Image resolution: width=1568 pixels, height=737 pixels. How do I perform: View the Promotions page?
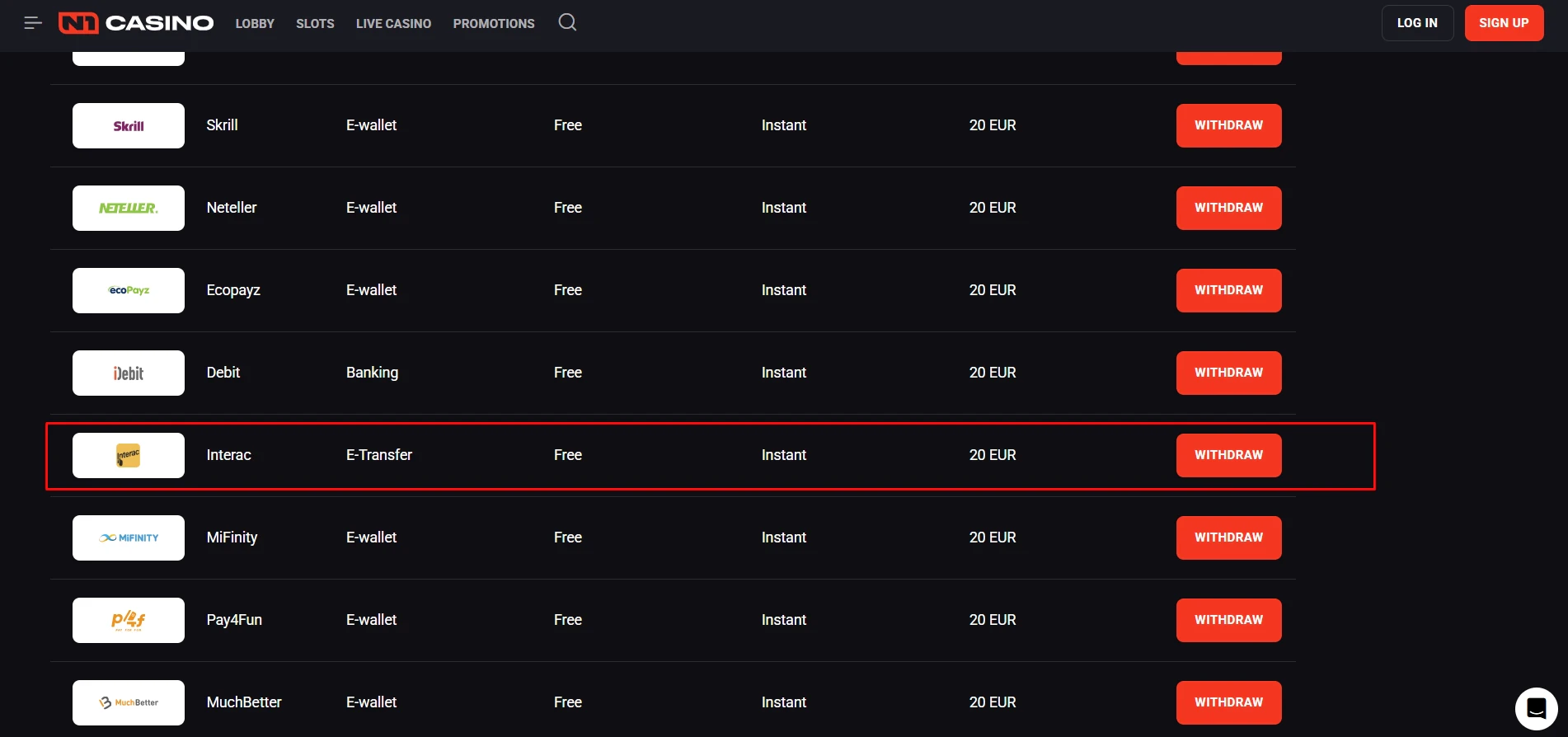click(x=494, y=24)
